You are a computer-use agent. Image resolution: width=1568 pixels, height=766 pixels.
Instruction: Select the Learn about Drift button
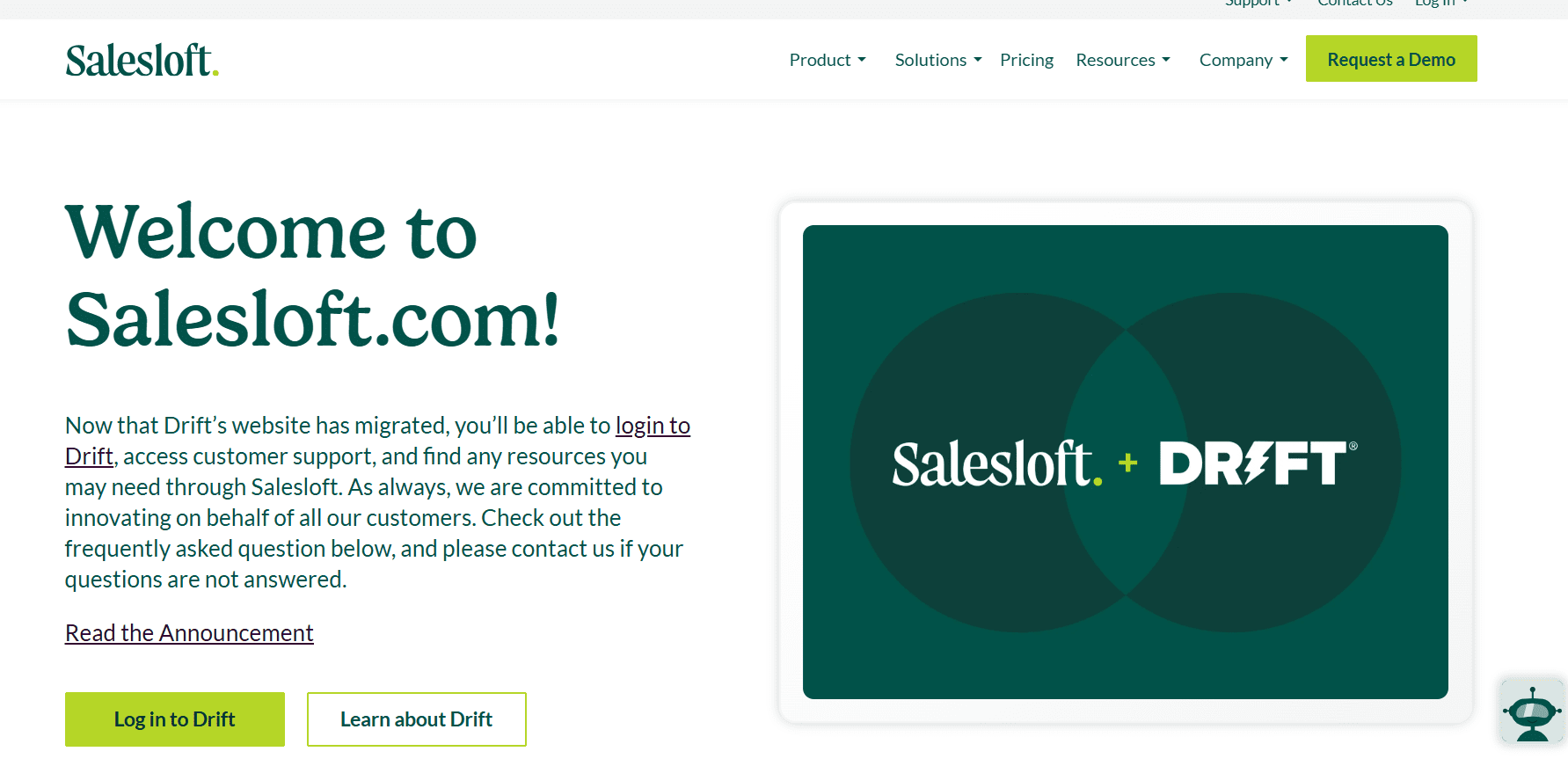417,719
